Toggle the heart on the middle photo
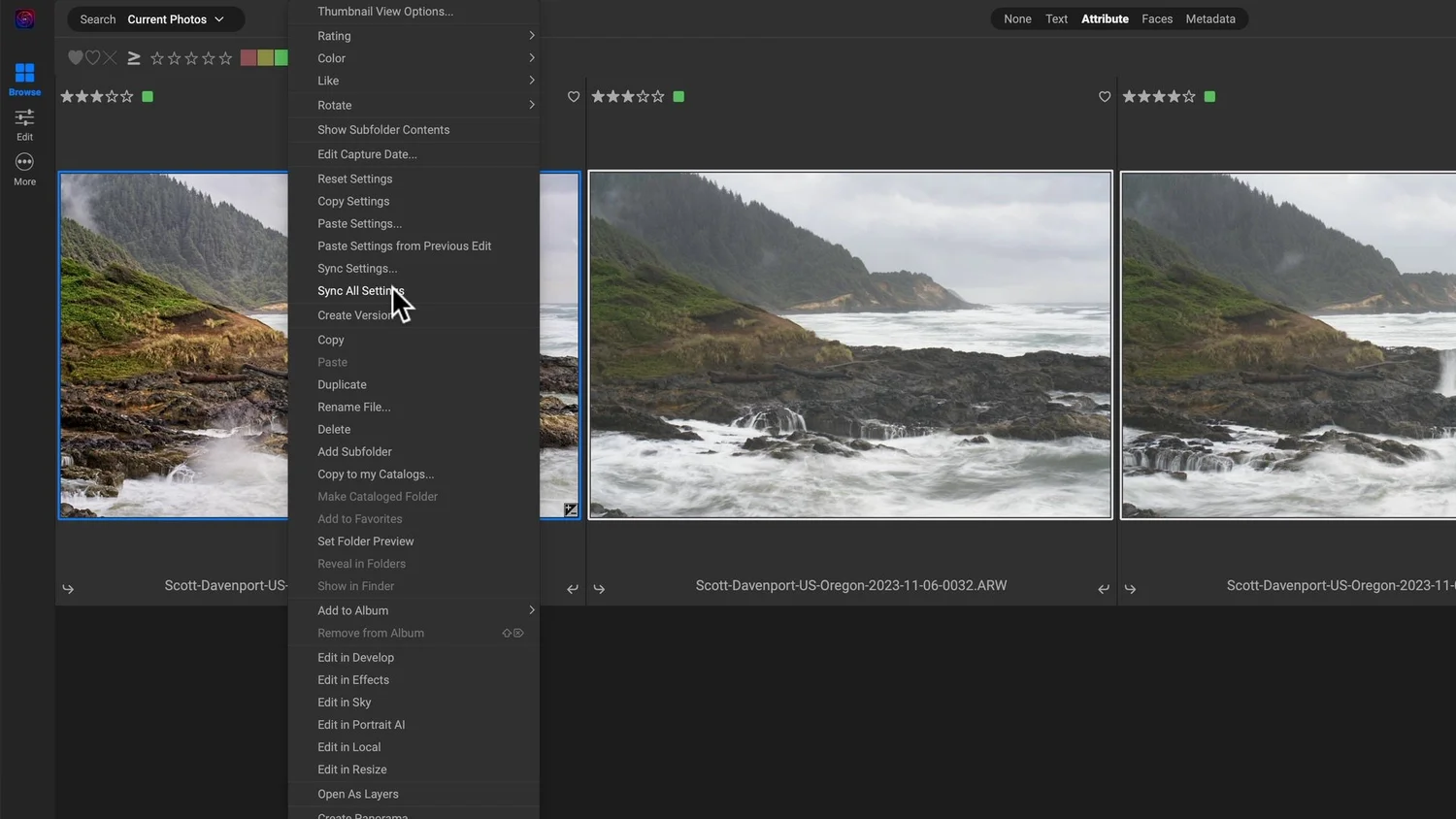 (x=574, y=97)
